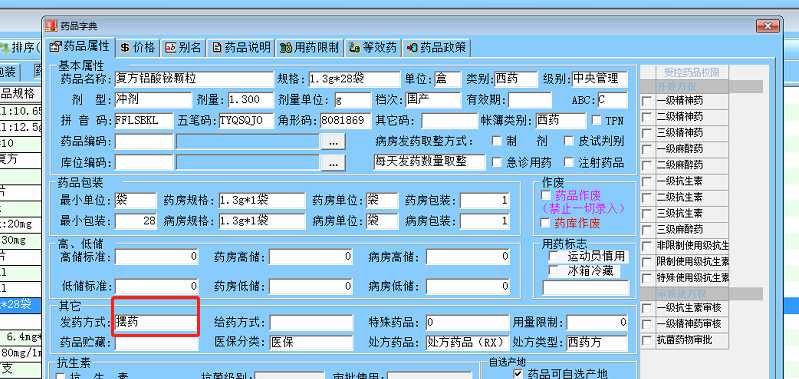Open the 类别 dropdown showing 西药
This screenshot has height=379, width=799.
(x=515, y=79)
